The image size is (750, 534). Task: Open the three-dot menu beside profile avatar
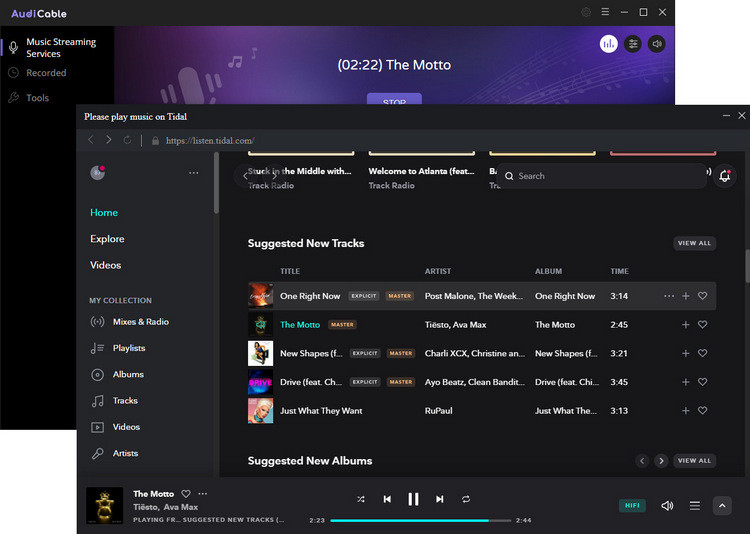[193, 173]
